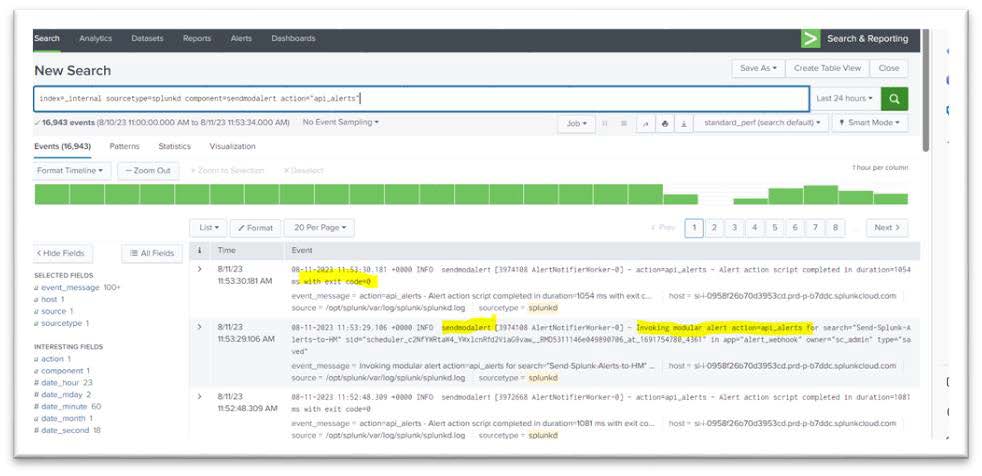982x476 pixels.
Task: Open the Reports nav item
Action: [x=197, y=38]
